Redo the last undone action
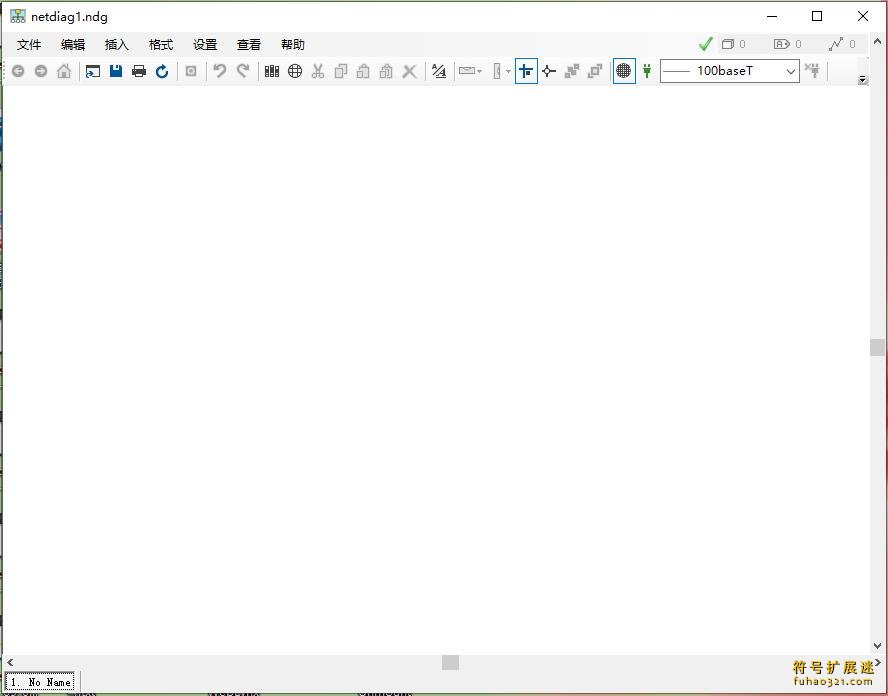The image size is (888, 696). pyautogui.click(x=241, y=71)
